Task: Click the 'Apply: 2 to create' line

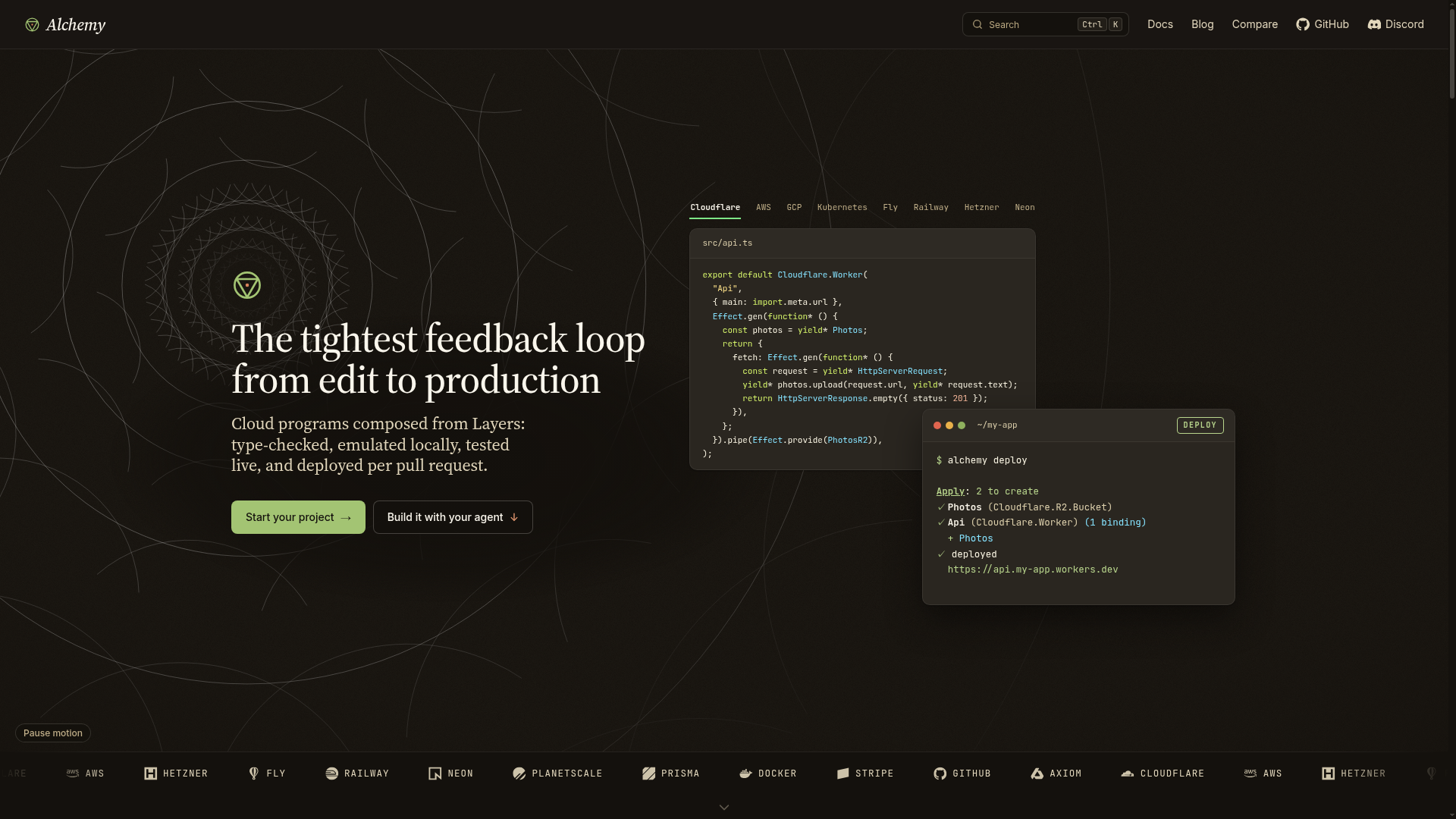Action: (987, 491)
